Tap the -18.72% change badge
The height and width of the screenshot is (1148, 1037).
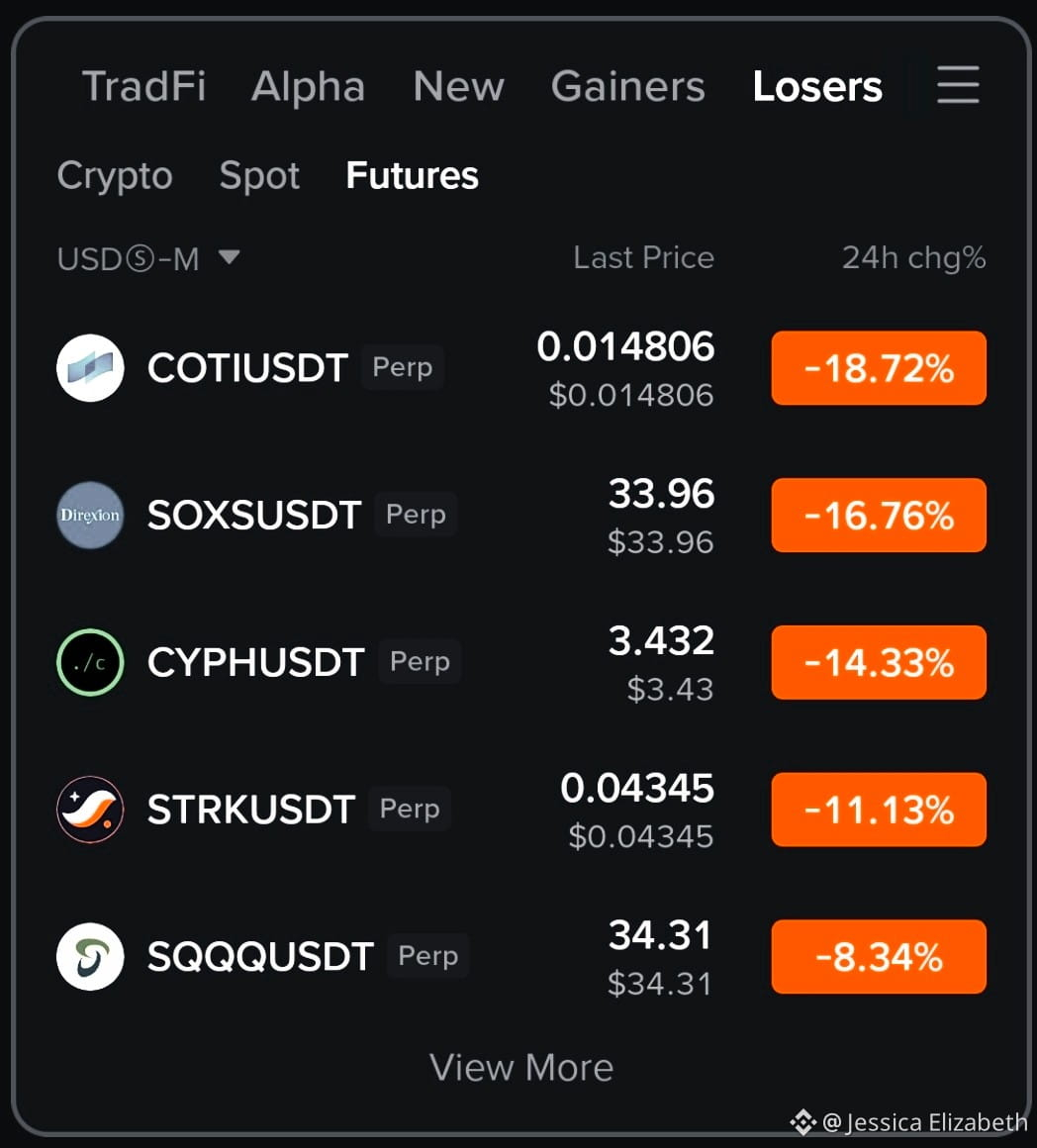tap(879, 367)
